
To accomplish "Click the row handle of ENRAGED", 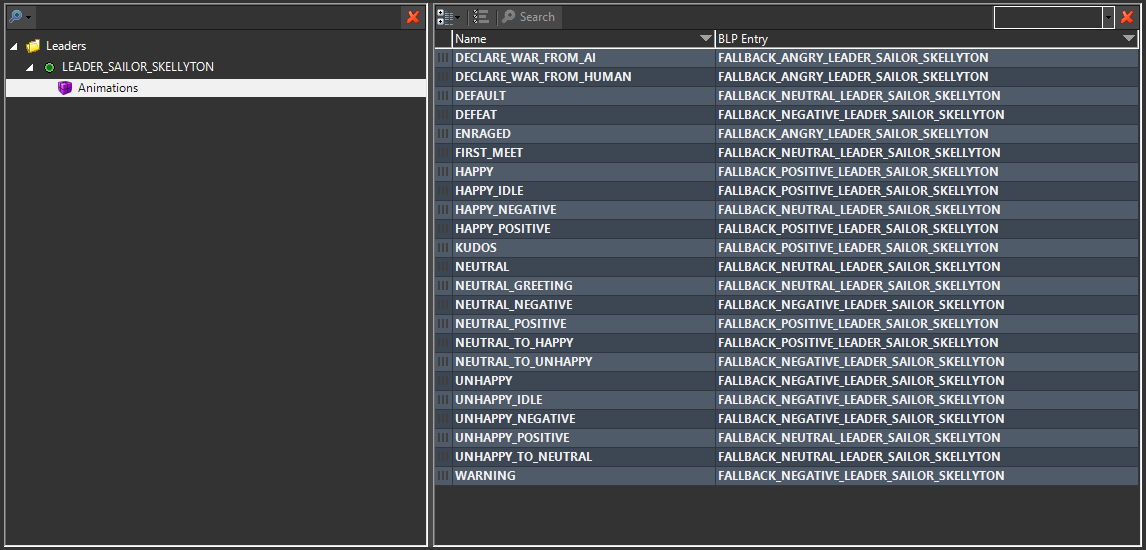I will [x=443, y=134].
